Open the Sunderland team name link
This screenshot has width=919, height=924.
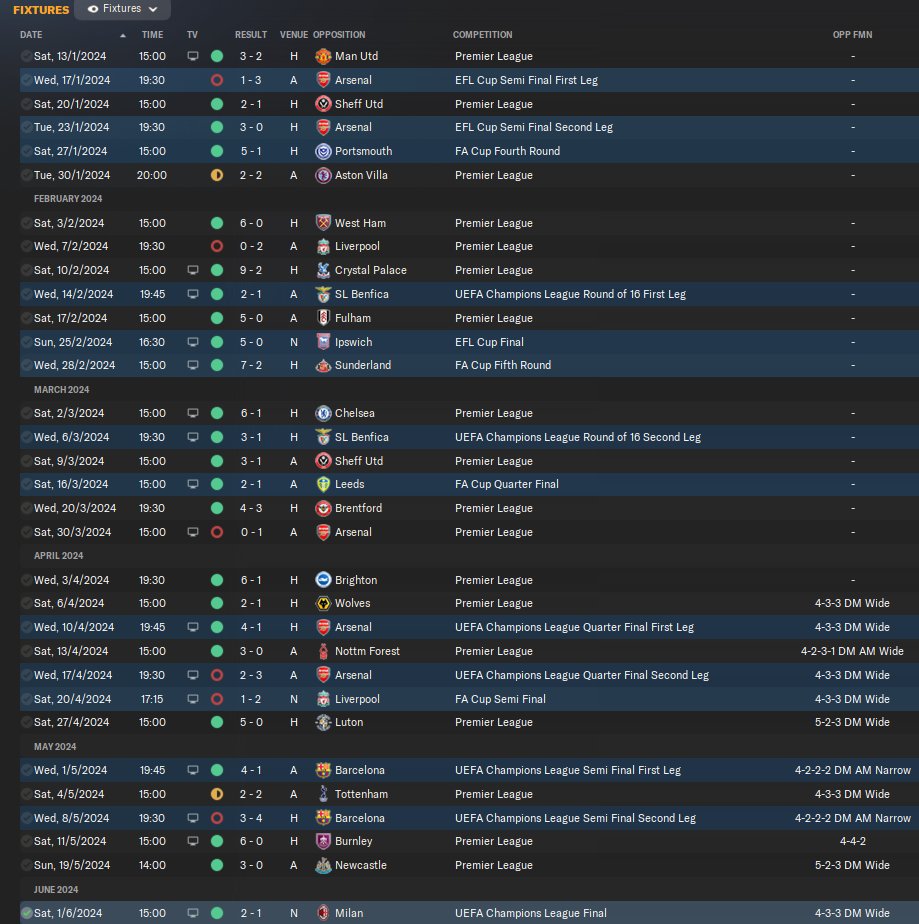[363, 365]
